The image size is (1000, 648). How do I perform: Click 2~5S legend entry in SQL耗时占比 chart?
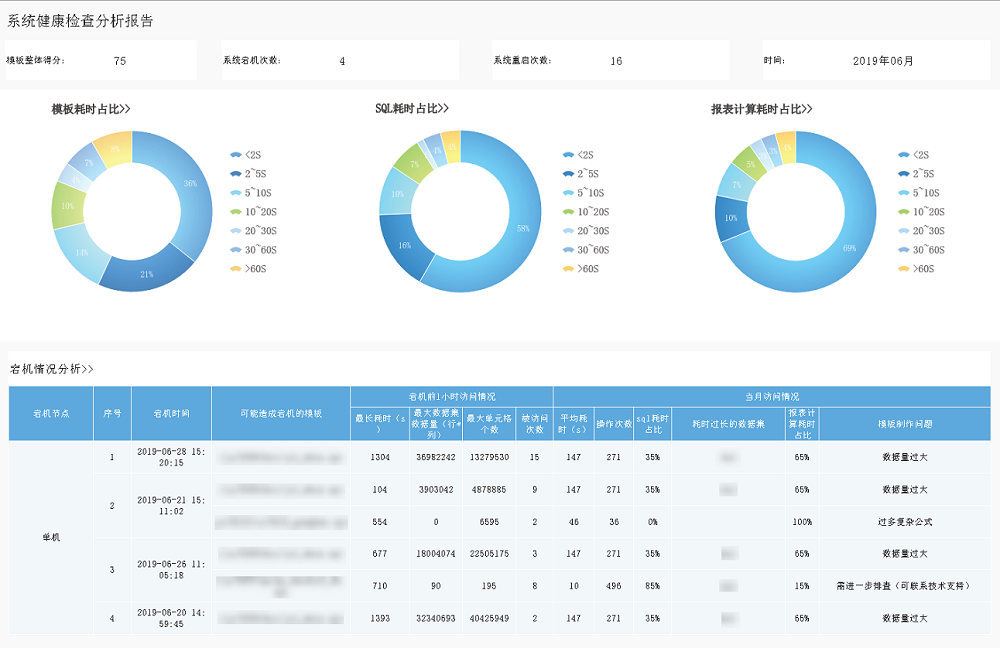[x=580, y=173]
